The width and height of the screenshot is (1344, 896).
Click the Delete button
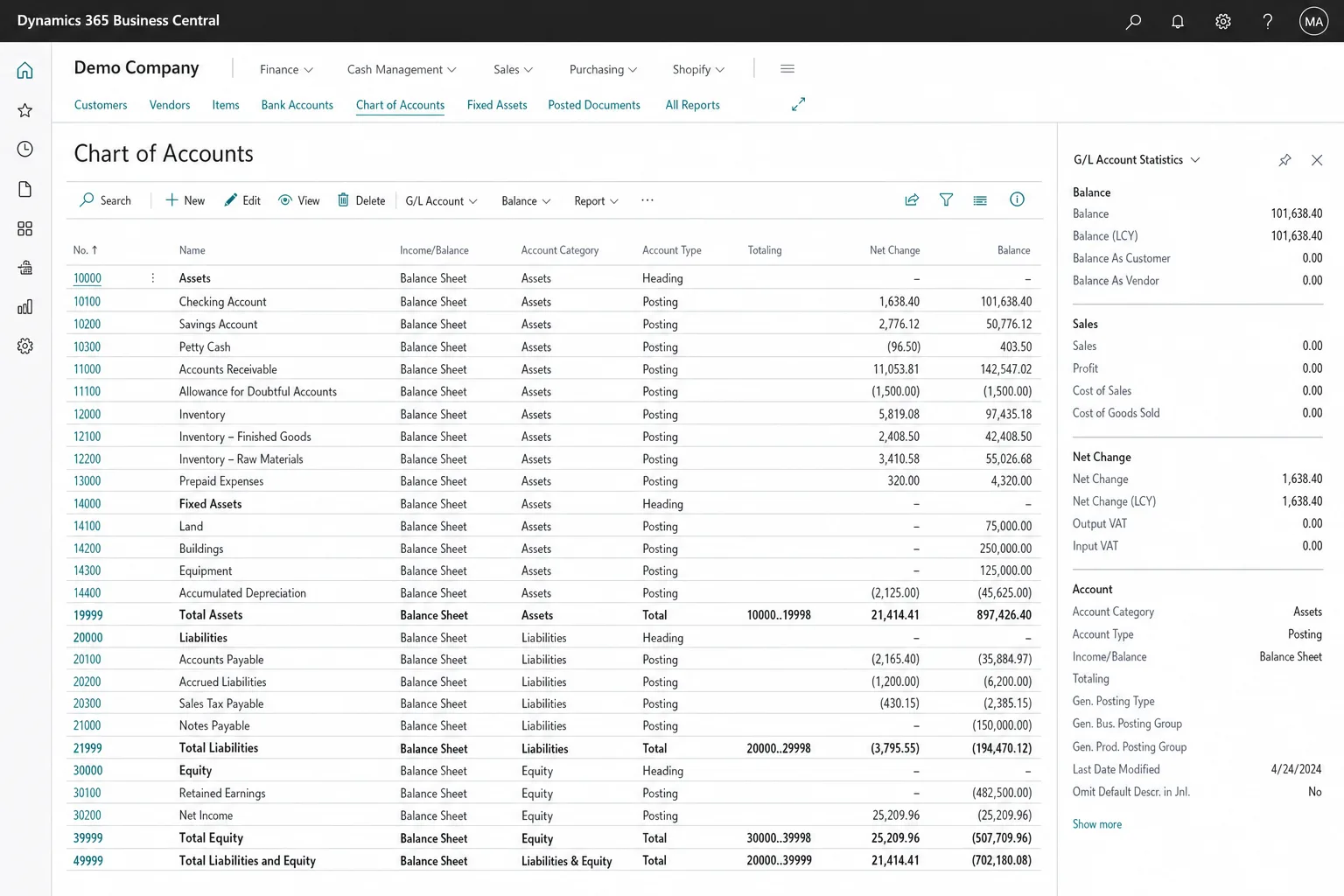click(x=361, y=200)
